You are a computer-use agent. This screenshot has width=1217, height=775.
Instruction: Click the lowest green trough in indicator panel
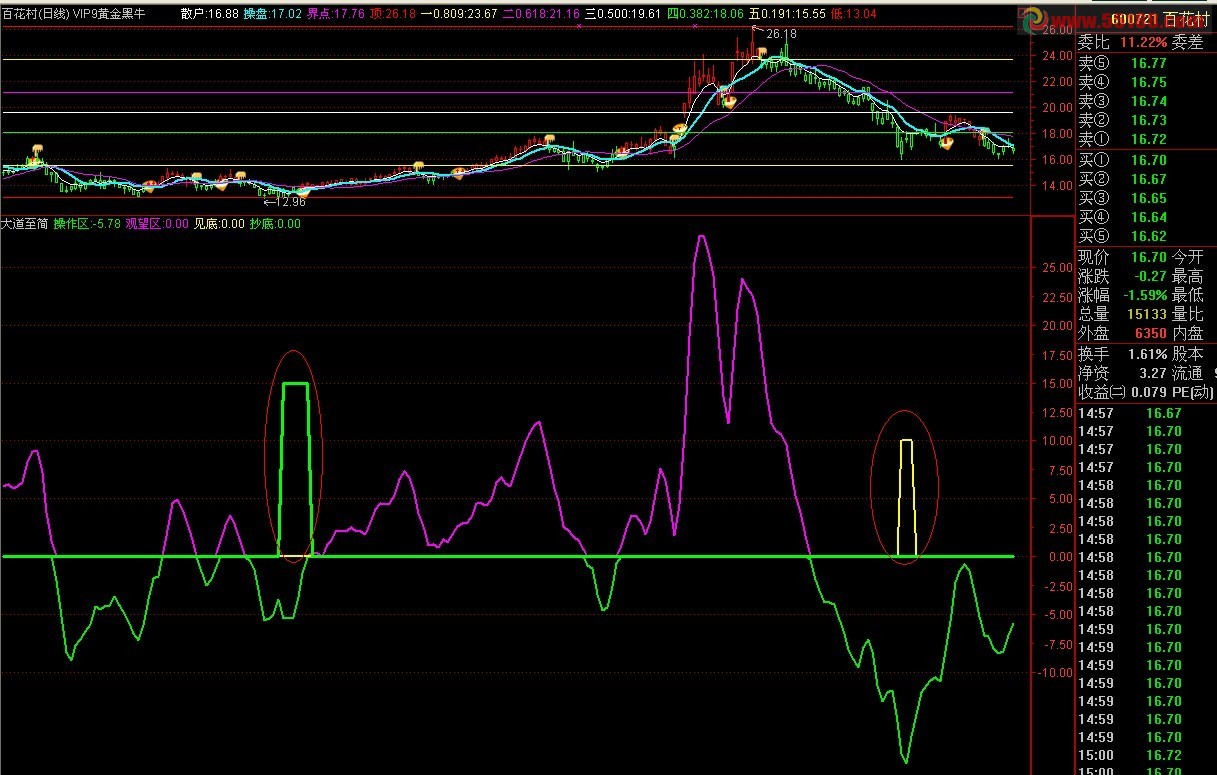click(906, 760)
